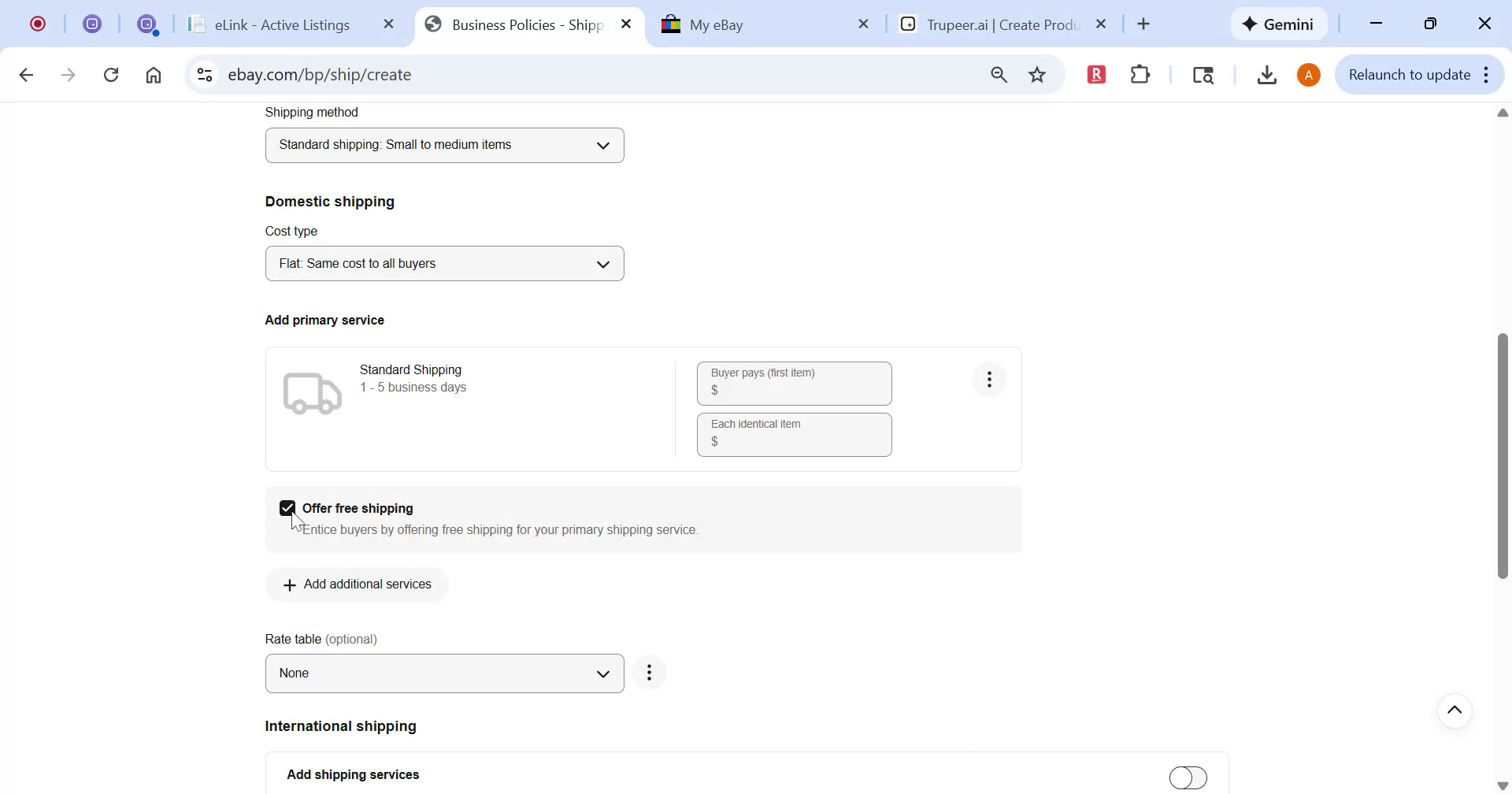This screenshot has width=1512, height=794.
Task: Click the page reload icon
Action: (111, 74)
